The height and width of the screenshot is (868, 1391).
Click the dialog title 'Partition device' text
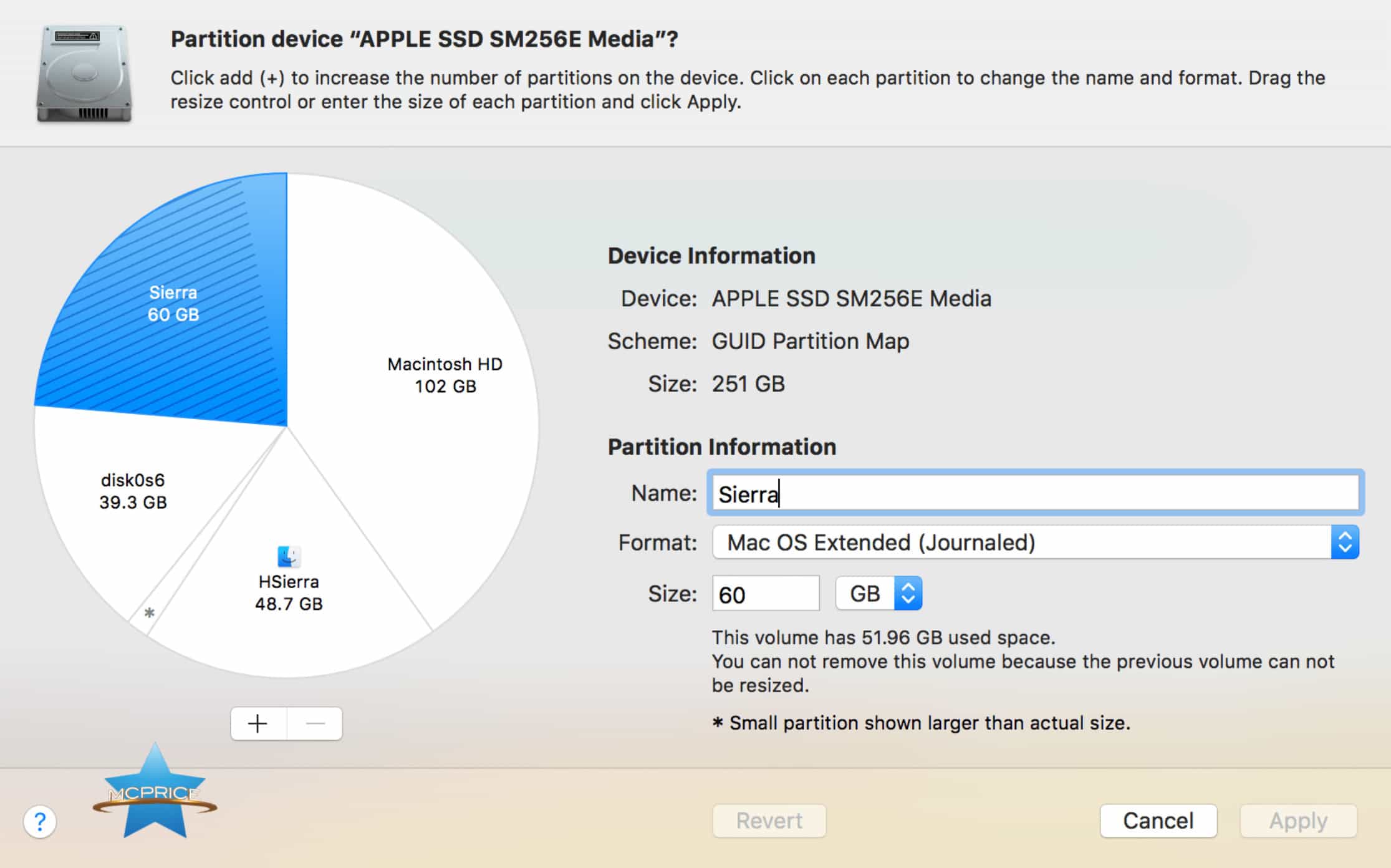coord(424,39)
